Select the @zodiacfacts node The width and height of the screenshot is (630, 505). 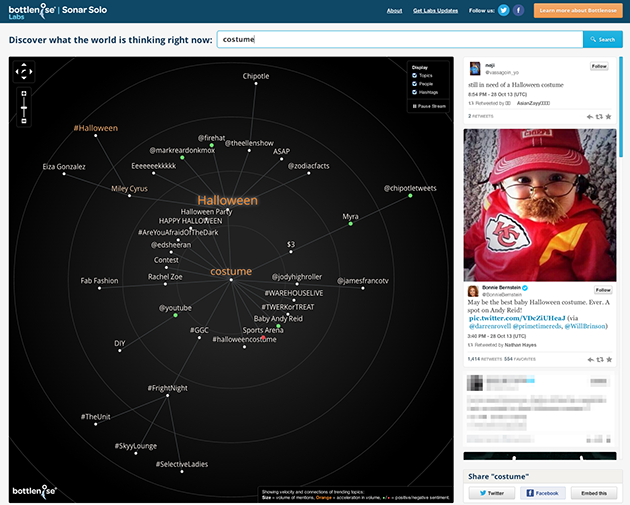point(309,166)
